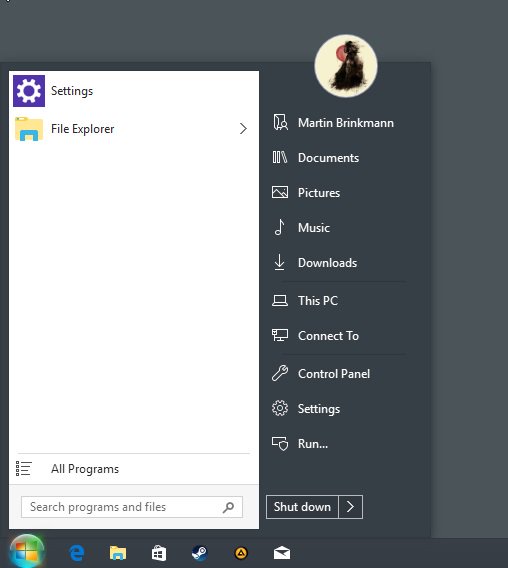This screenshot has height=568, width=508.
Task: Click the outlined gear icon in right column
Action: (x=280, y=408)
